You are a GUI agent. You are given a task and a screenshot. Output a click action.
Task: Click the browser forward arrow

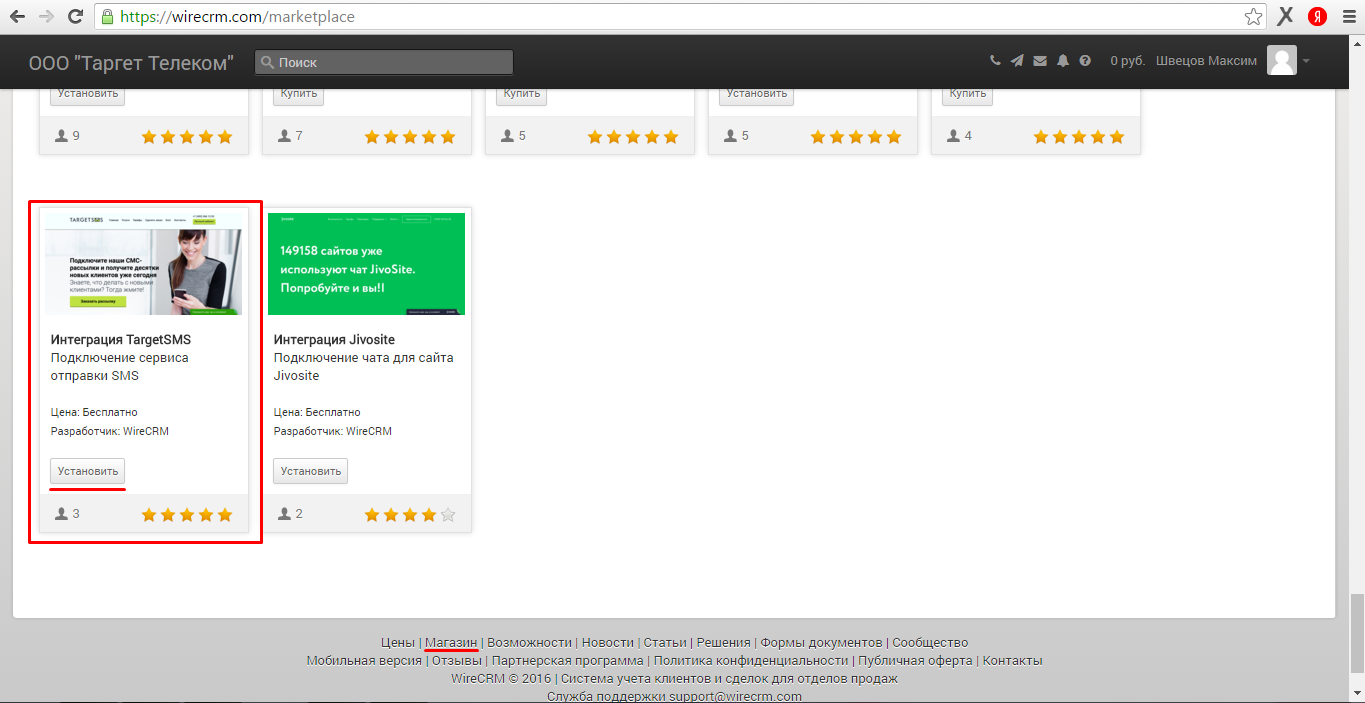click(x=46, y=17)
